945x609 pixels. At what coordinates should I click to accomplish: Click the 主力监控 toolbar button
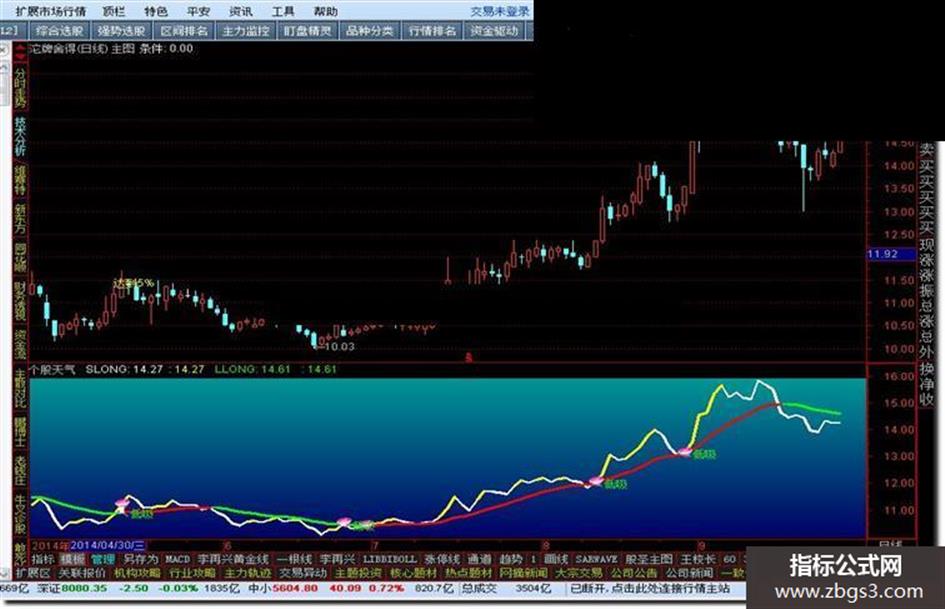(x=245, y=31)
